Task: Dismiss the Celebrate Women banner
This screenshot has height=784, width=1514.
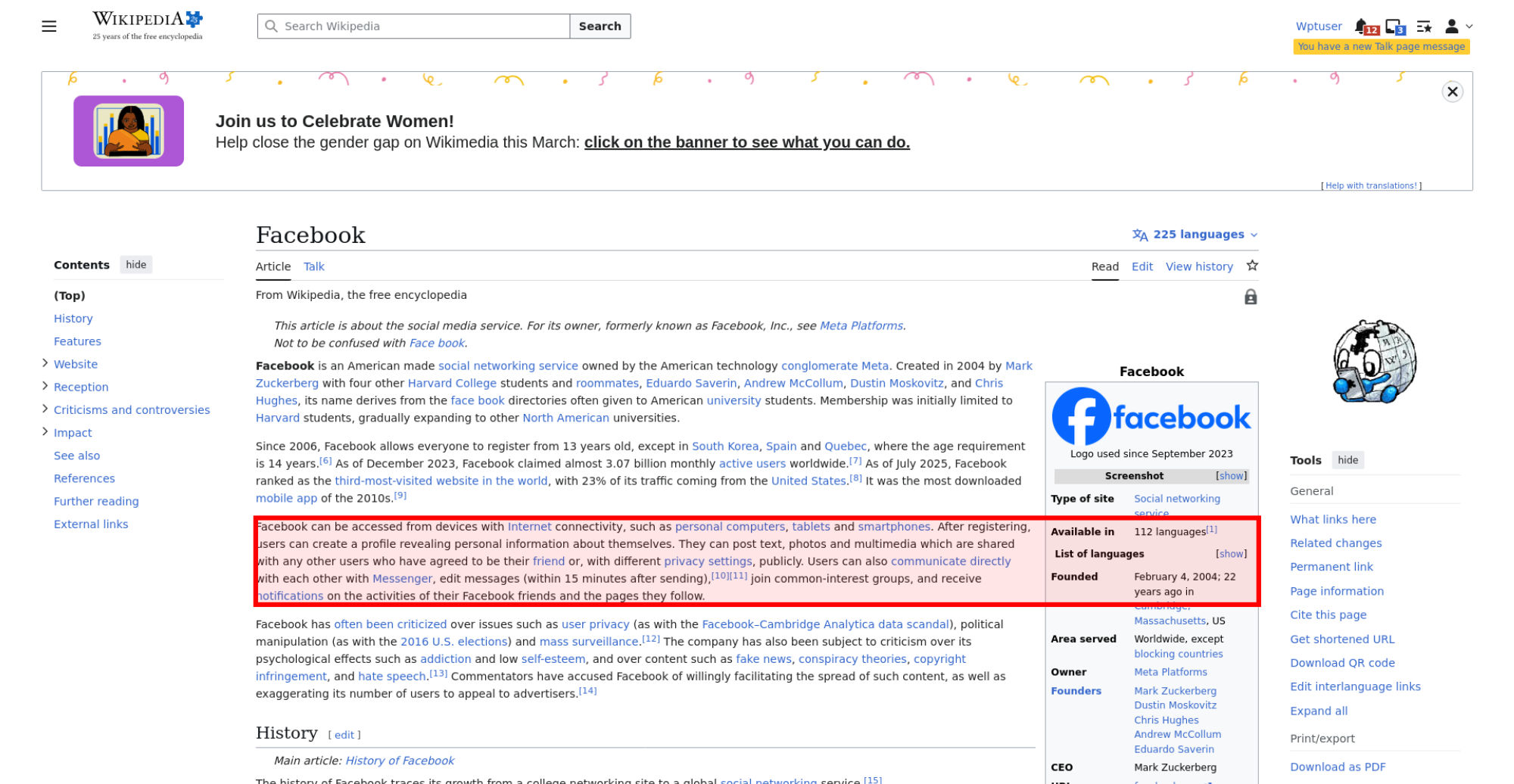Action: pos(1452,92)
